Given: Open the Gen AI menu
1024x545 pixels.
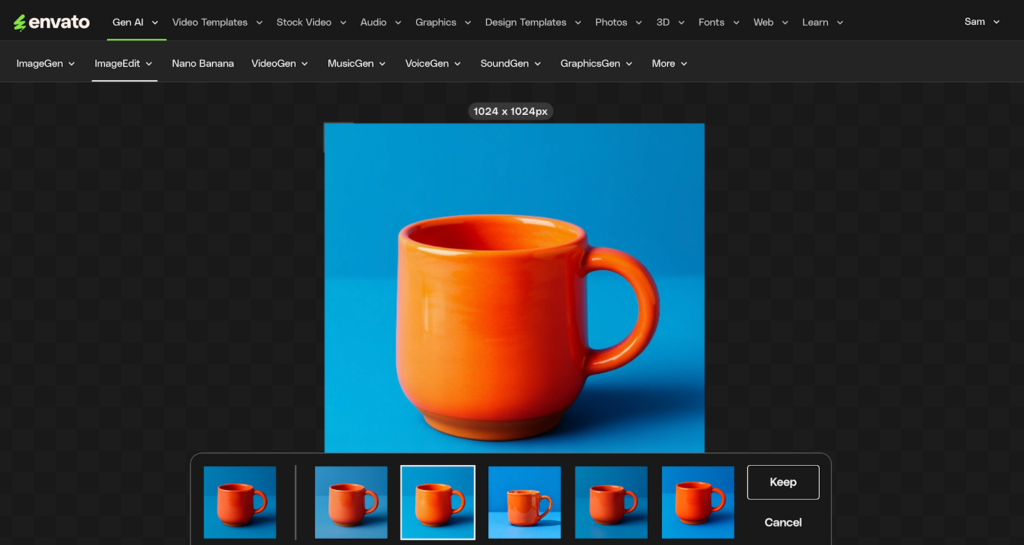Looking at the screenshot, I should coord(135,22).
